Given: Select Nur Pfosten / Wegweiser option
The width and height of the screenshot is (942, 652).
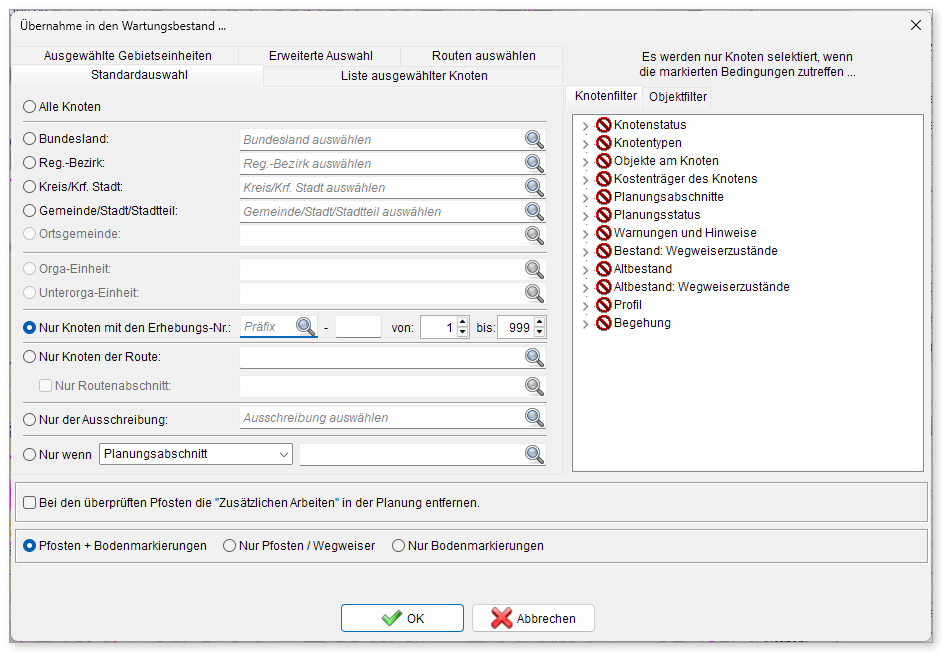Looking at the screenshot, I should (x=229, y=546).
